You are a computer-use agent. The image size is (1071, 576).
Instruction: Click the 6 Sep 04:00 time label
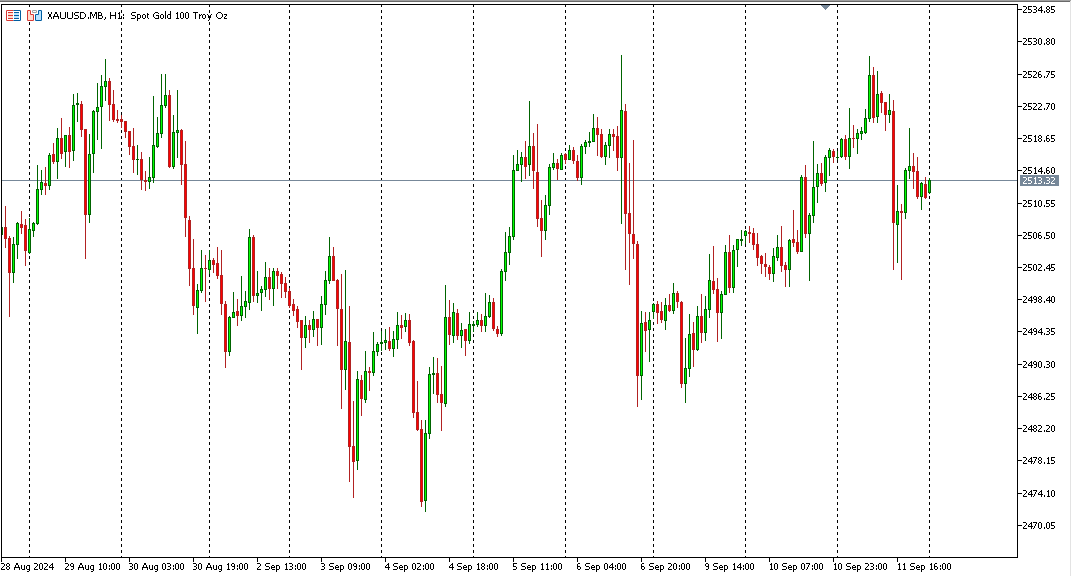601,566
